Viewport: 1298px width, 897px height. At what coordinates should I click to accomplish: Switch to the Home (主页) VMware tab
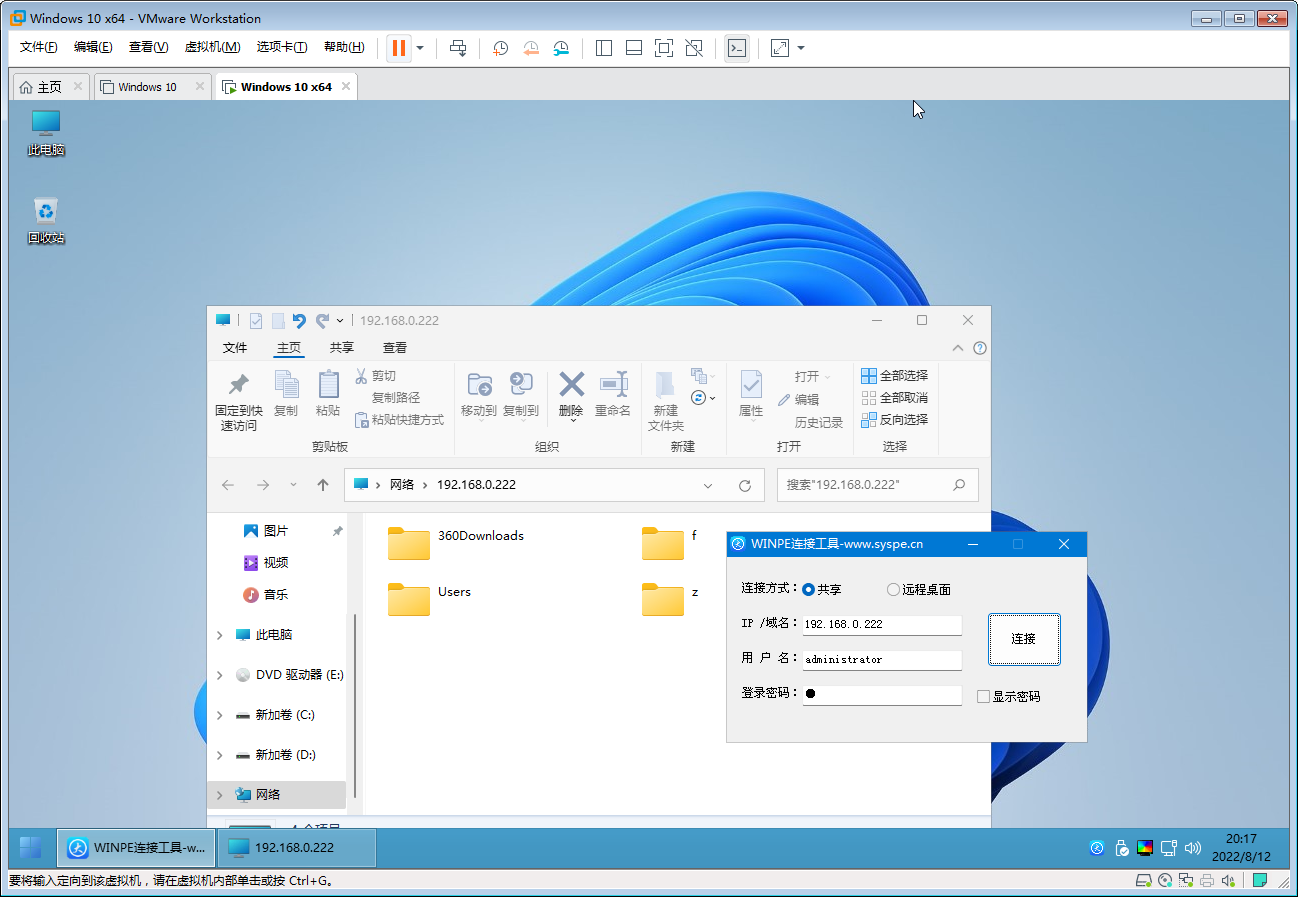pos(49,87)
